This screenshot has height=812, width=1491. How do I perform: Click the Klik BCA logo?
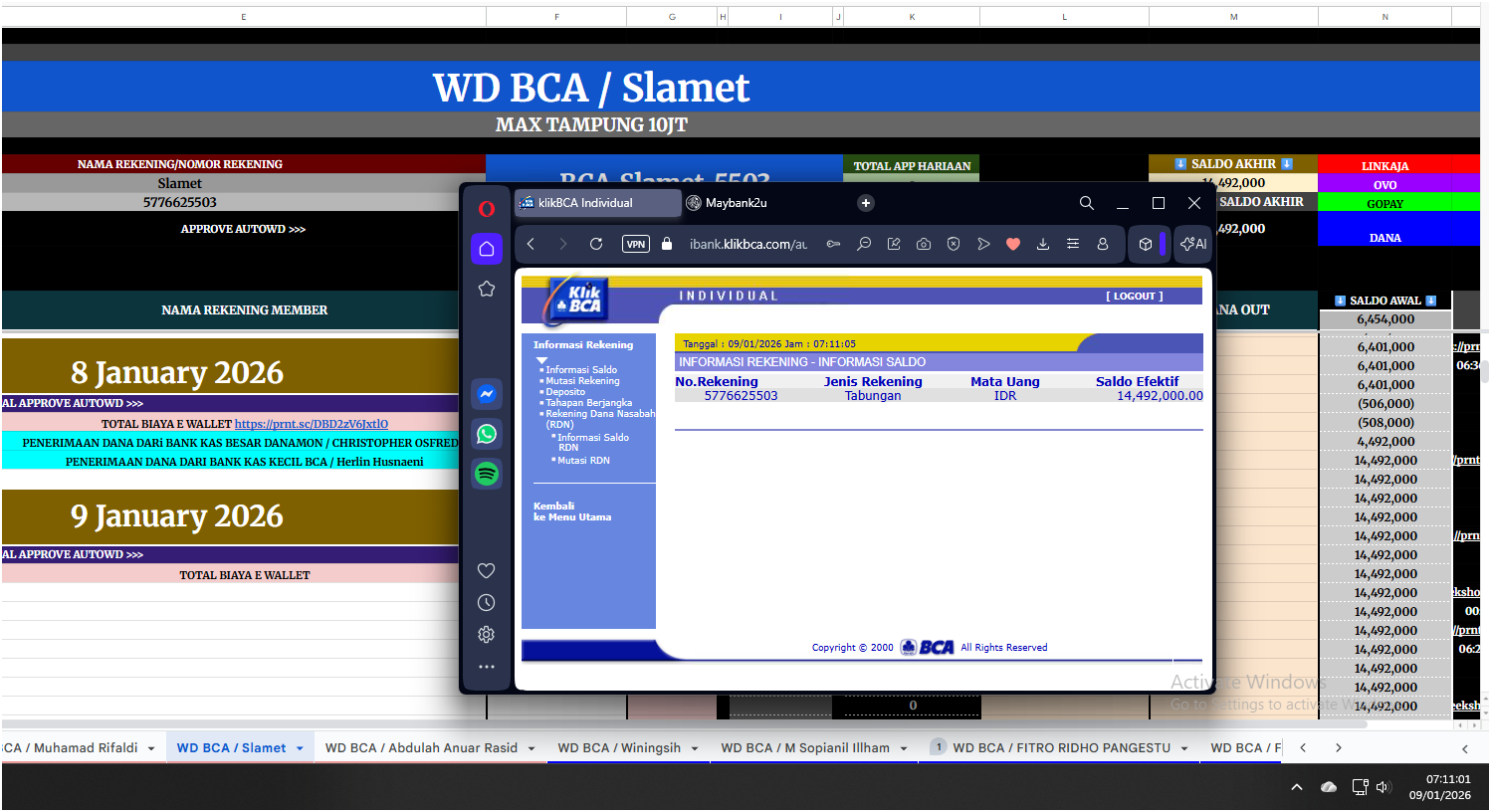pos(577,300)
